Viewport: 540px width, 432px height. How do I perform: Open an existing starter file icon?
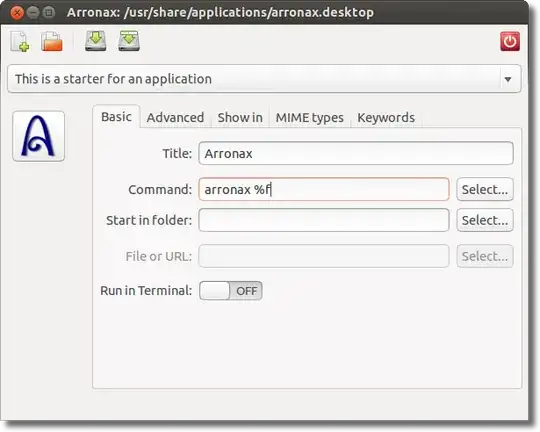point(52,41)
